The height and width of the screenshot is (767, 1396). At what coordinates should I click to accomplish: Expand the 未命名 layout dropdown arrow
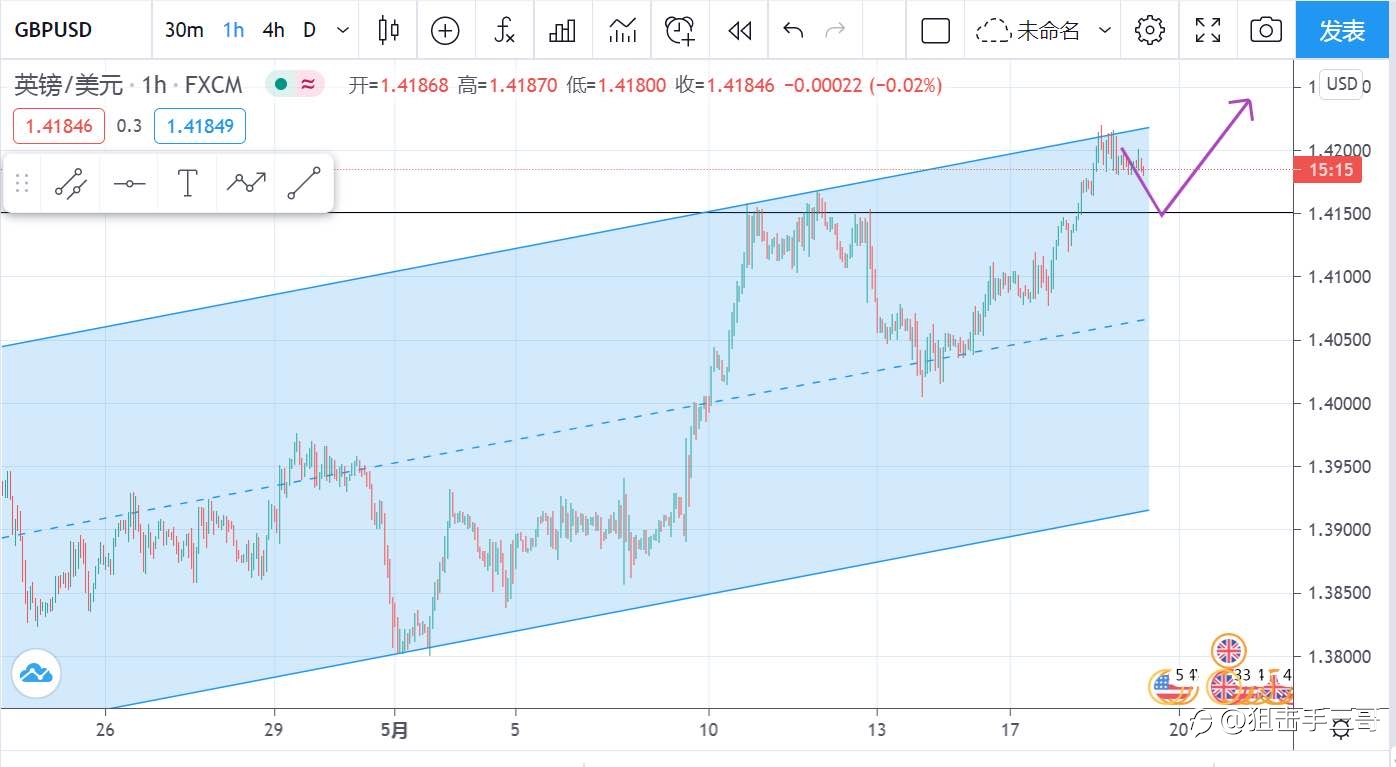pyautogui.click(x=1105, y=30)
